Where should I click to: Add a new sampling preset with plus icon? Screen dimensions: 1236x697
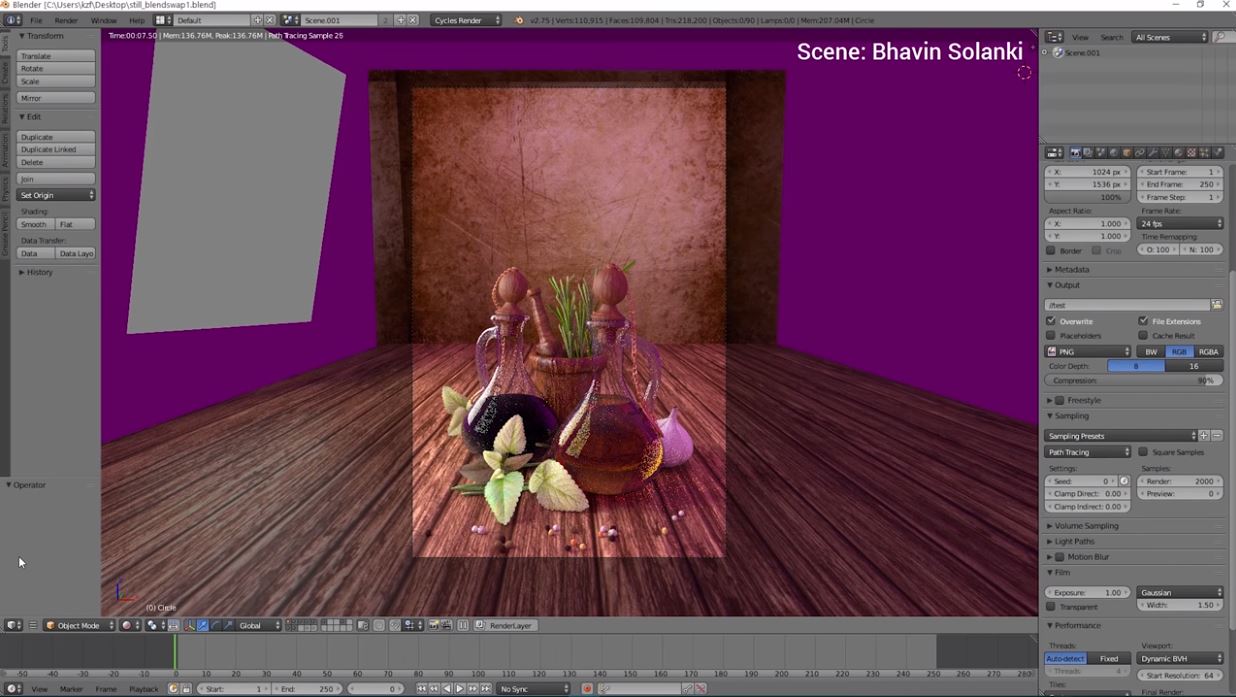point(1204,436)
